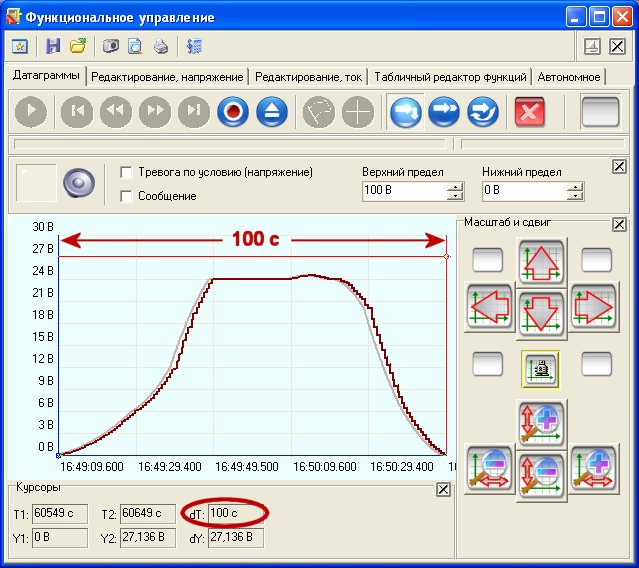Shift graph left with the left arrow
The image size is (639, 568).
pos(488,308)
